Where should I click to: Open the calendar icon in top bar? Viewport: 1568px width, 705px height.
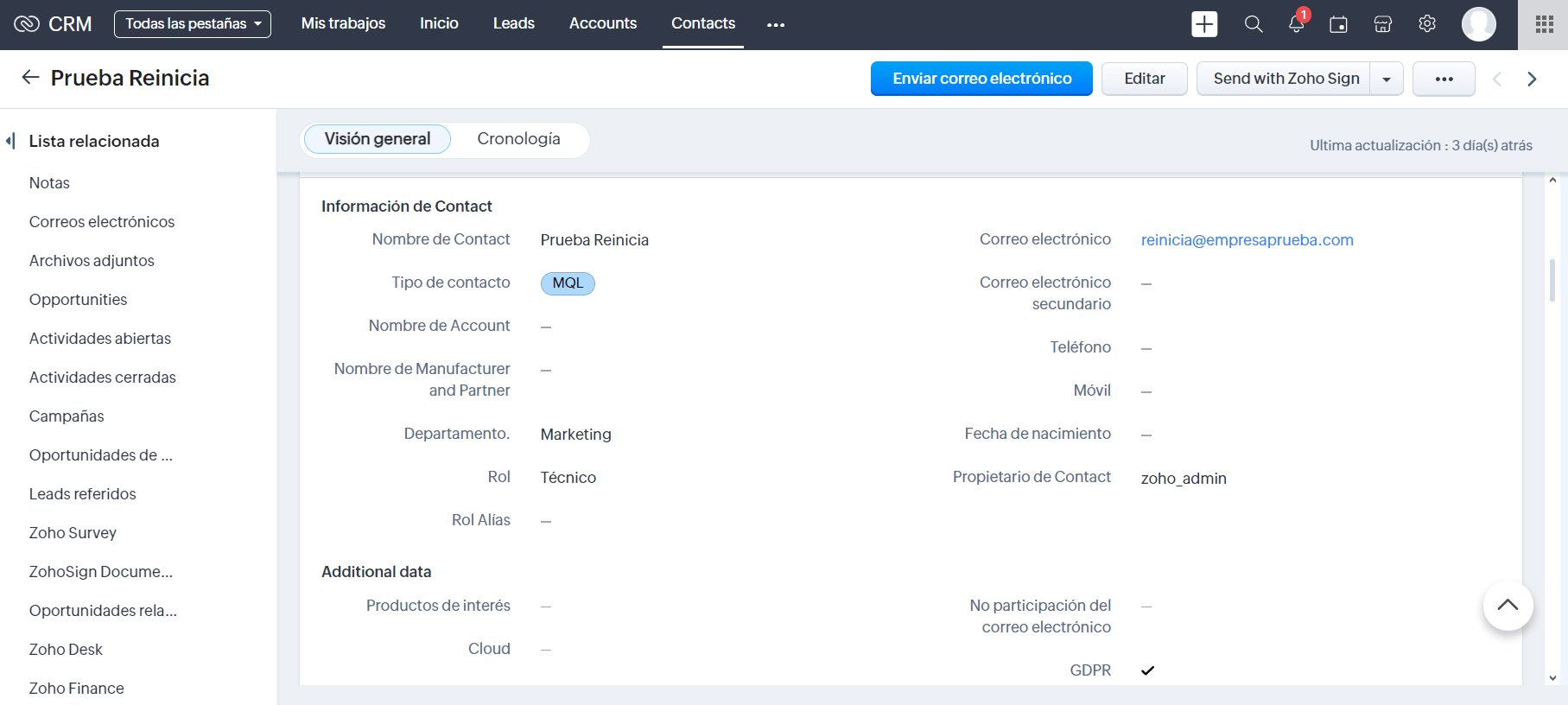(x=1338, y=24)
